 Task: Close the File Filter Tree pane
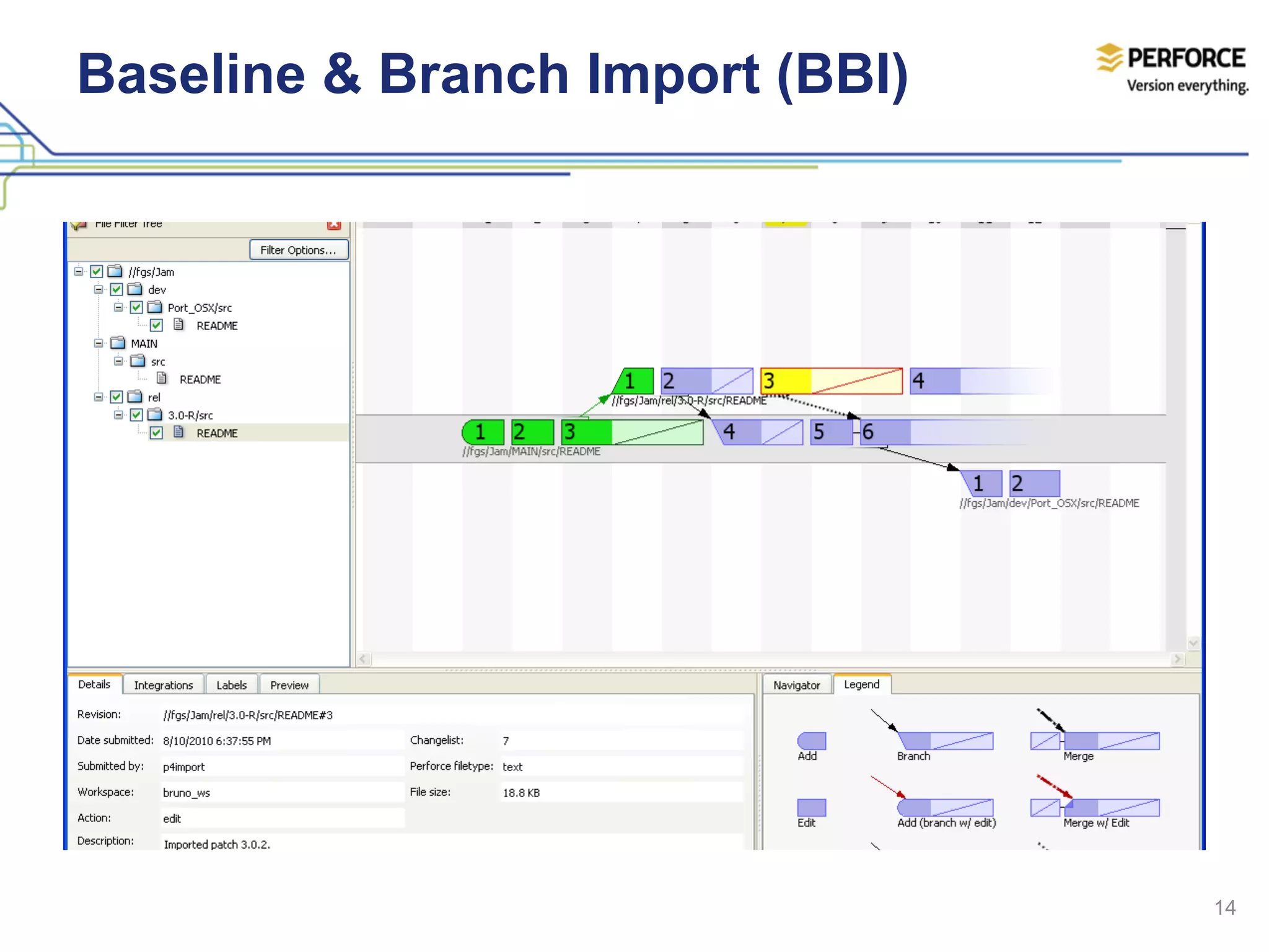pyautogui.click(x=334, y=224)
